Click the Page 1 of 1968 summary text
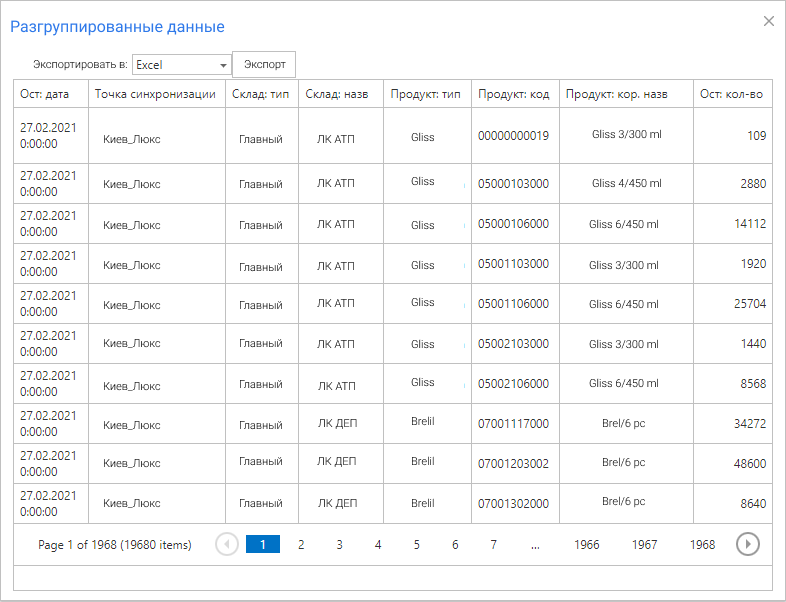Image resolution: width=786 pixels, height=602 pixels. coord(115,545)
